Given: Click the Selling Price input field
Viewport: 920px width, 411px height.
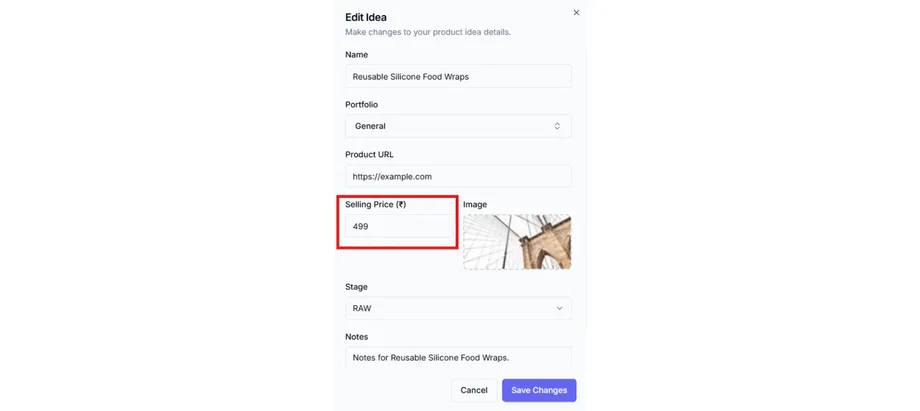Looking at the screenshot, I should tap(398, 227).
